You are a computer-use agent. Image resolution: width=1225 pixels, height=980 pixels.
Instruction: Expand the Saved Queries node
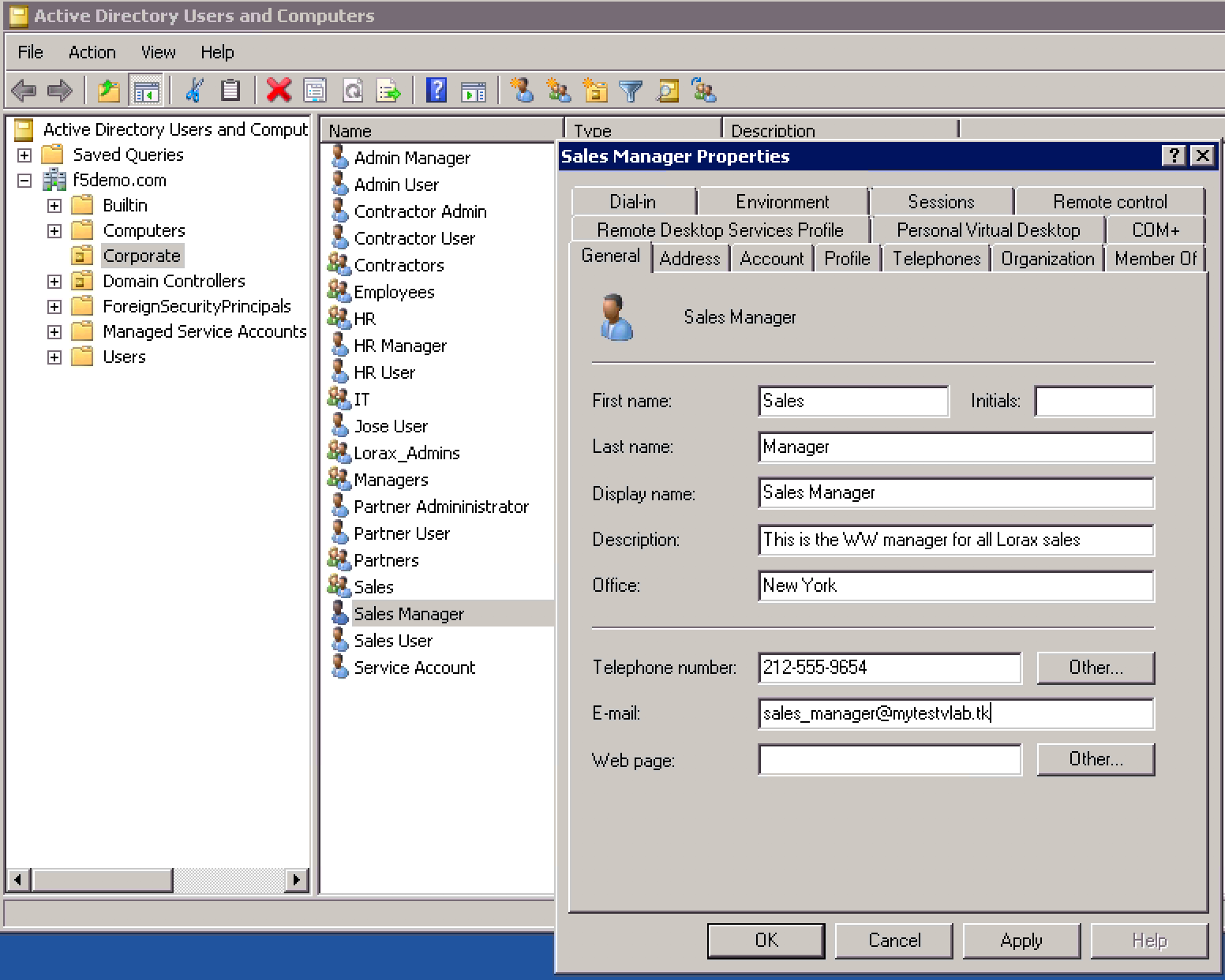coord(24,155)
